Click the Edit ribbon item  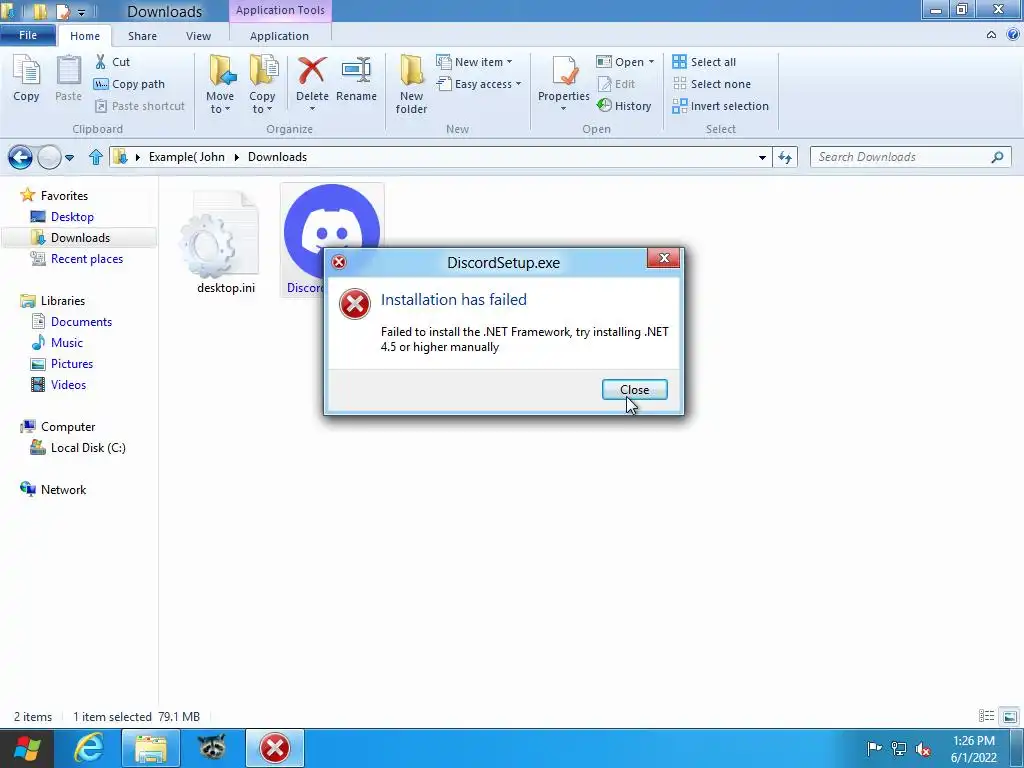pos(616,84)
